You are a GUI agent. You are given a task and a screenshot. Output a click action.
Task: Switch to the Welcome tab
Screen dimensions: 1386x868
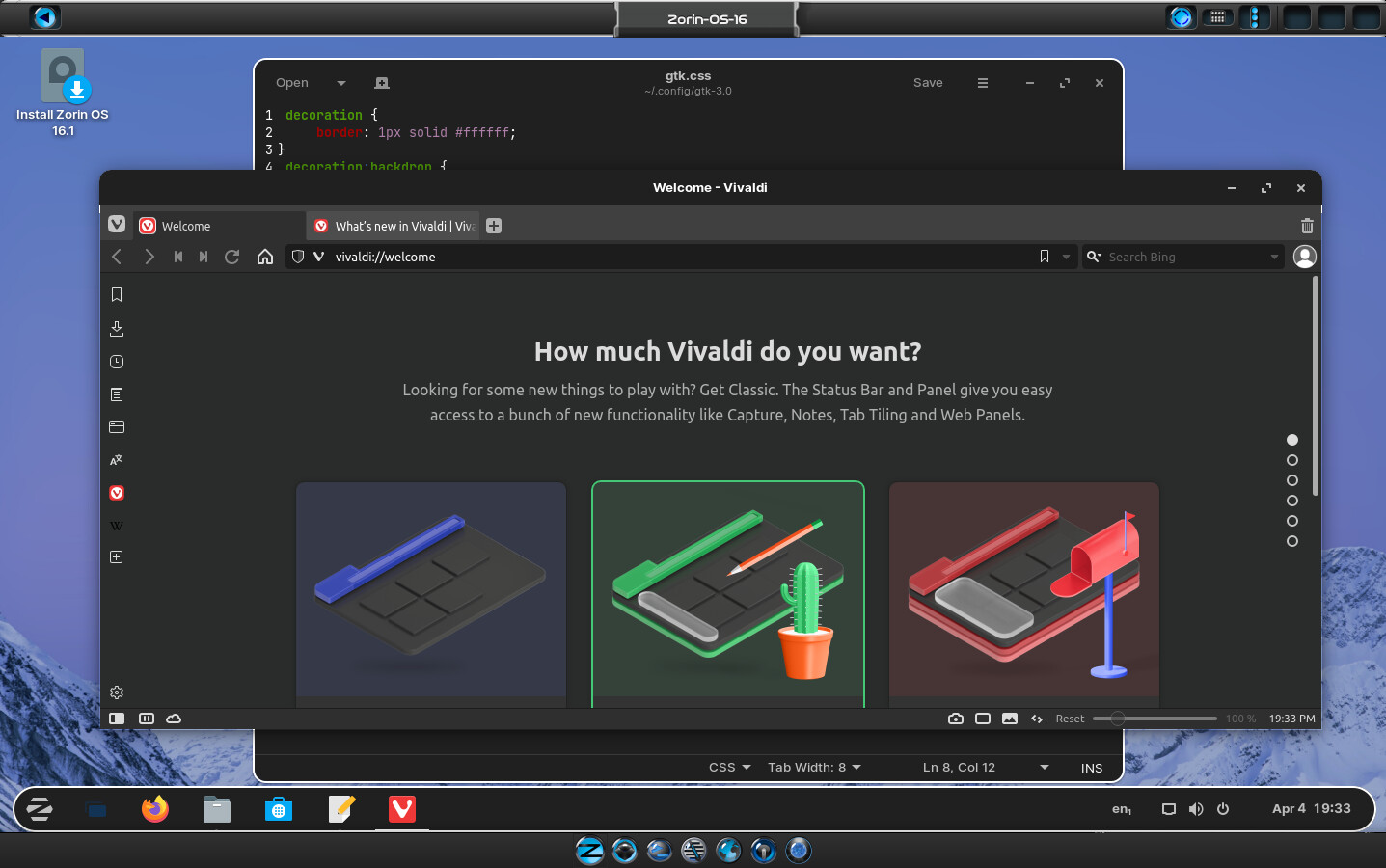219,226
